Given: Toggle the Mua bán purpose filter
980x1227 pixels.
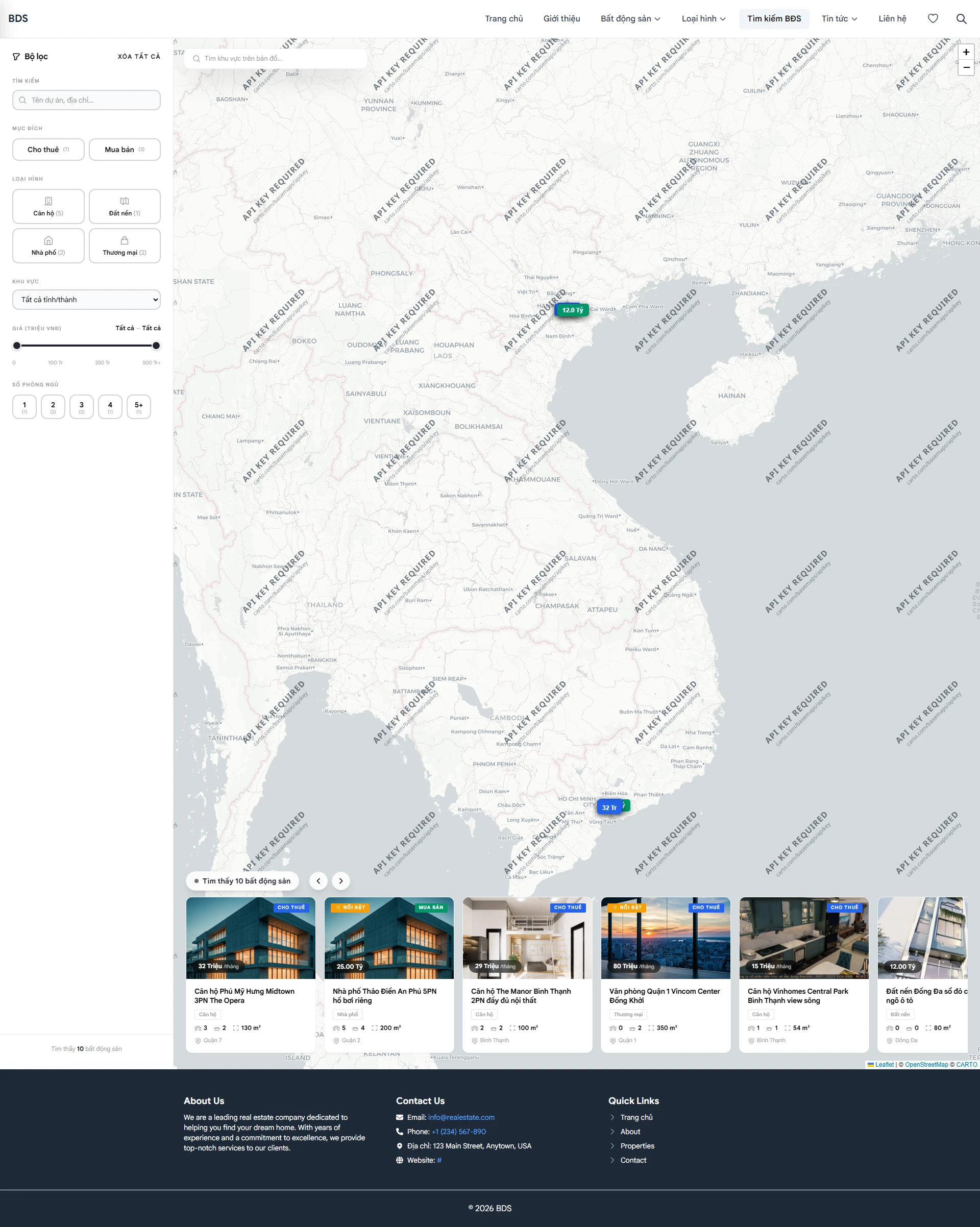Looking at the screenshot, I should click(x=125, y=150).
